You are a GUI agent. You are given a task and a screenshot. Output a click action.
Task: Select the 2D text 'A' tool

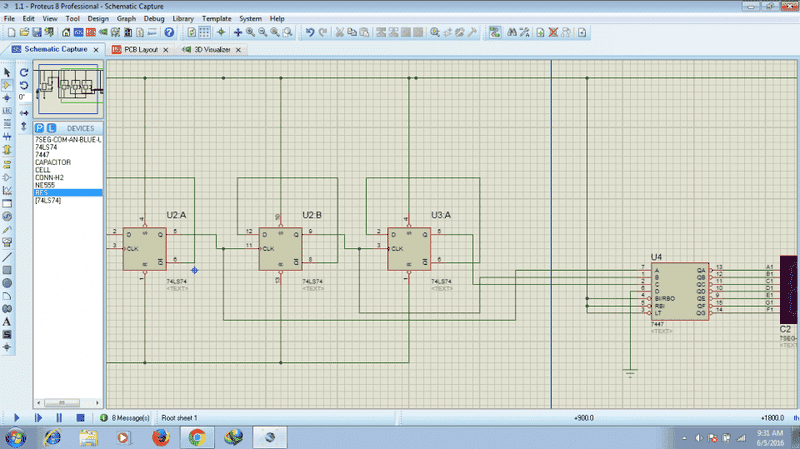click(7, 321)
